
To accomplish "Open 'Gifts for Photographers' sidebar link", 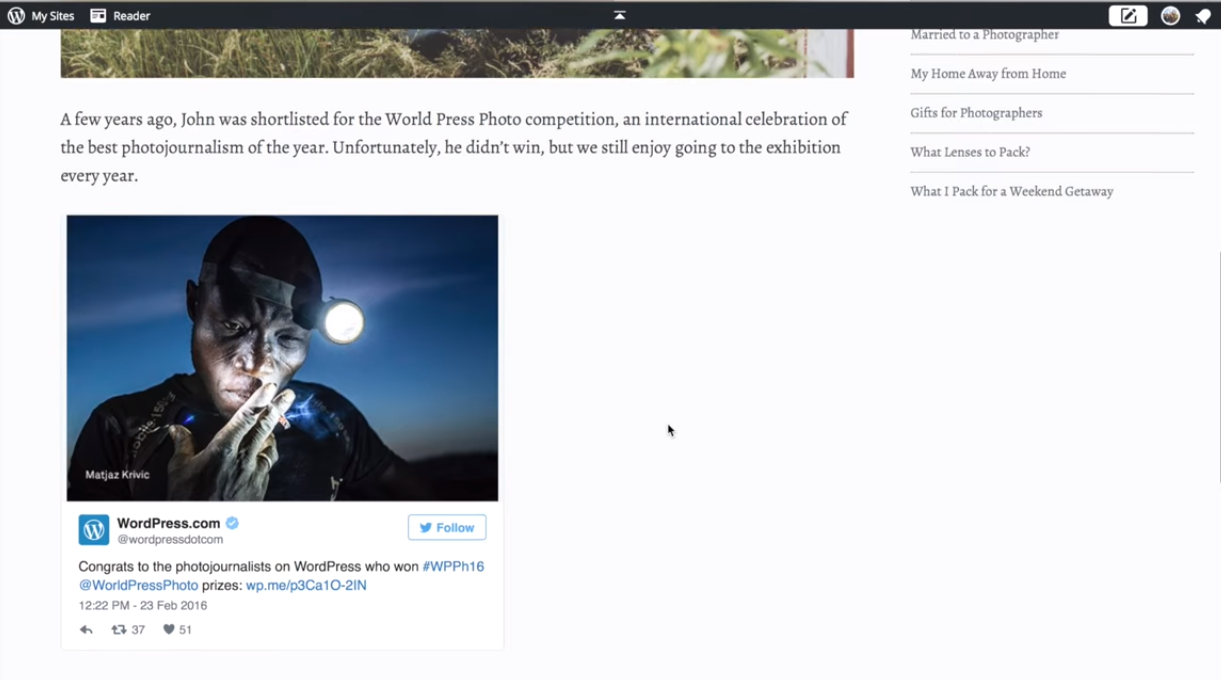I will [x=976, y=113].
